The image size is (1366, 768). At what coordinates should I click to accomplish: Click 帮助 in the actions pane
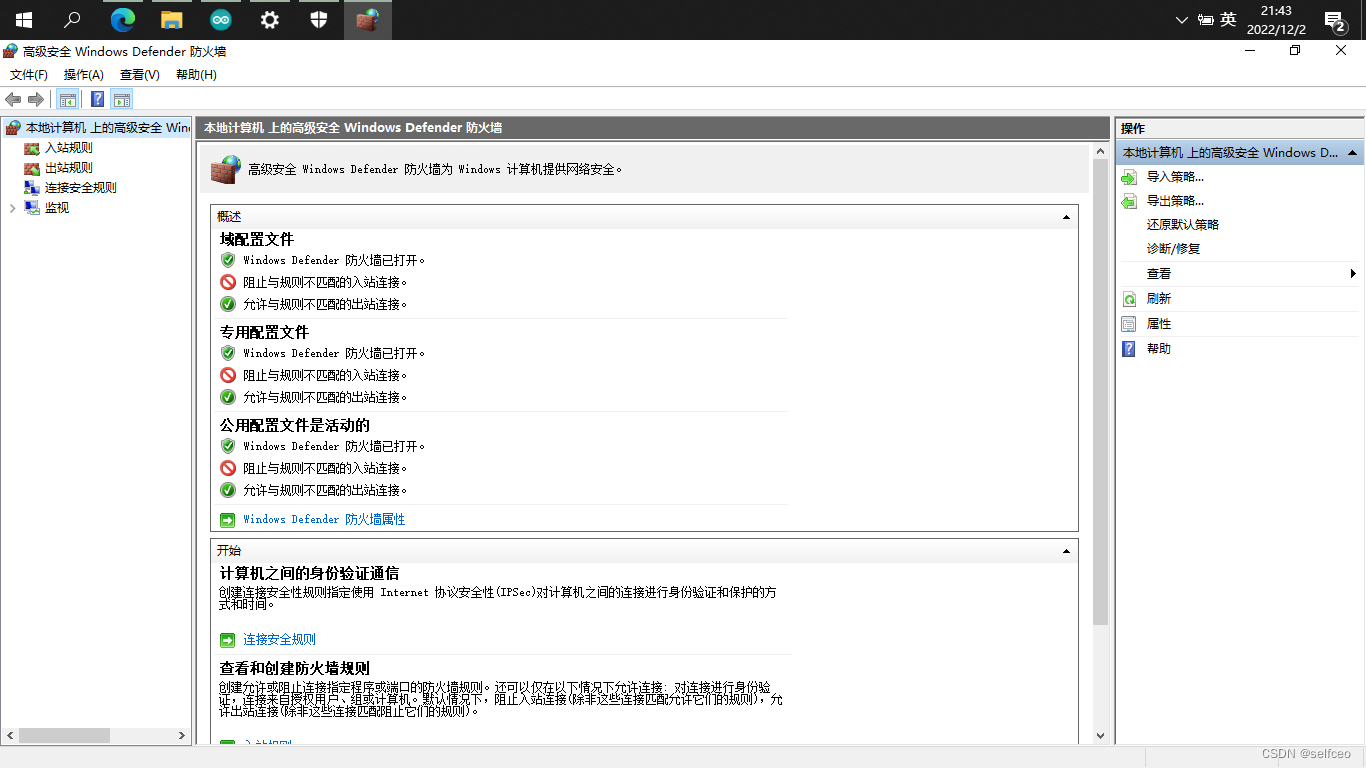coord(1159,349)
